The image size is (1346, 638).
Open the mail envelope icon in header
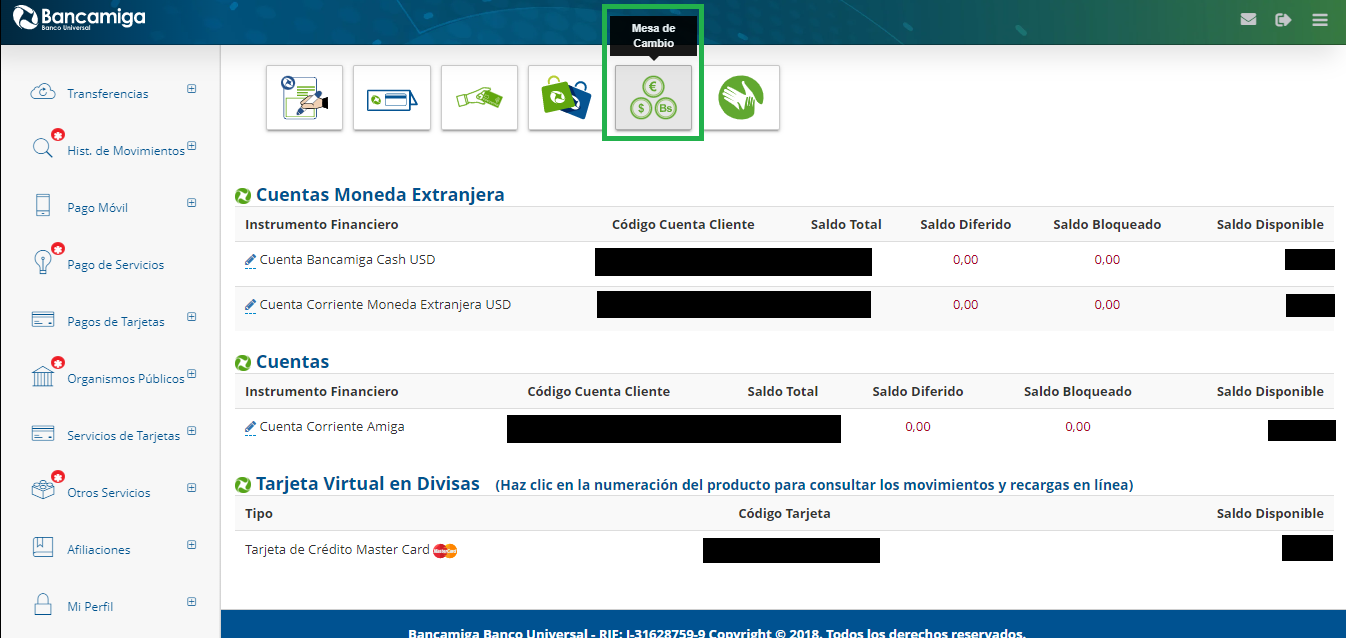pyautogui.click(x=1248, y=19)
